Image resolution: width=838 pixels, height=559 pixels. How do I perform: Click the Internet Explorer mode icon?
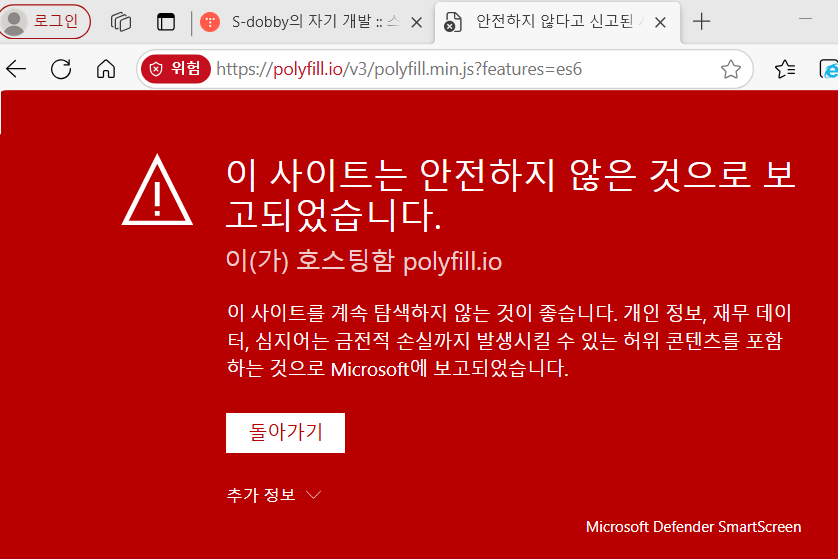click(829, 69)
